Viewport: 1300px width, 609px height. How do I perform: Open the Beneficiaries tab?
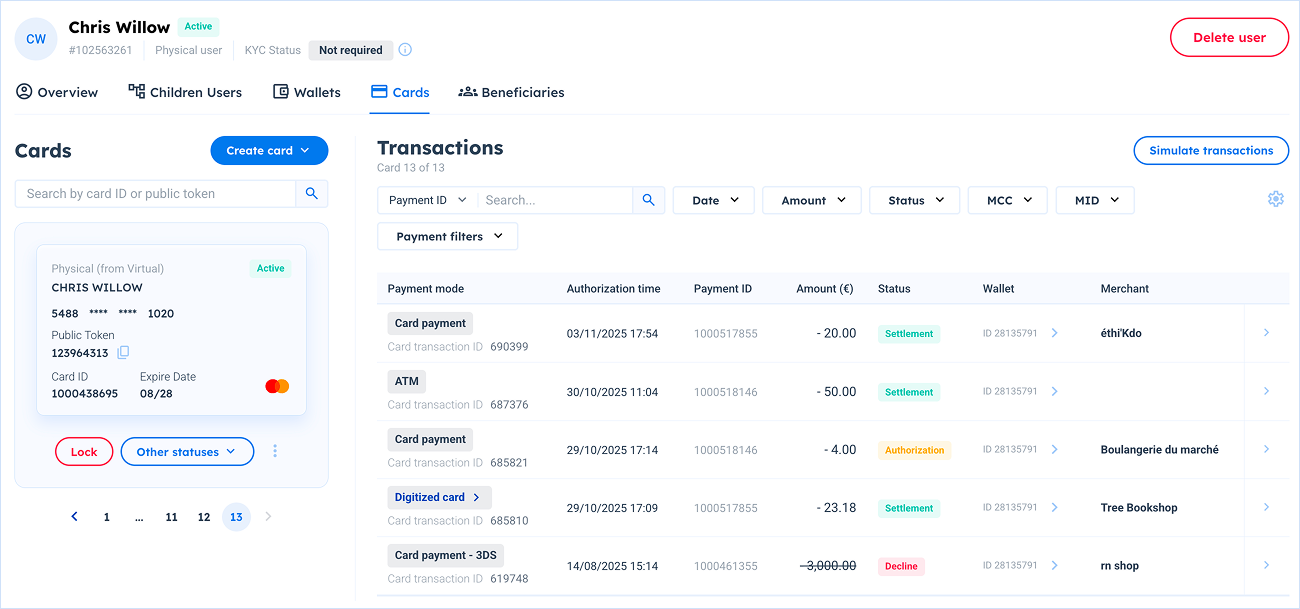[511, 92]
